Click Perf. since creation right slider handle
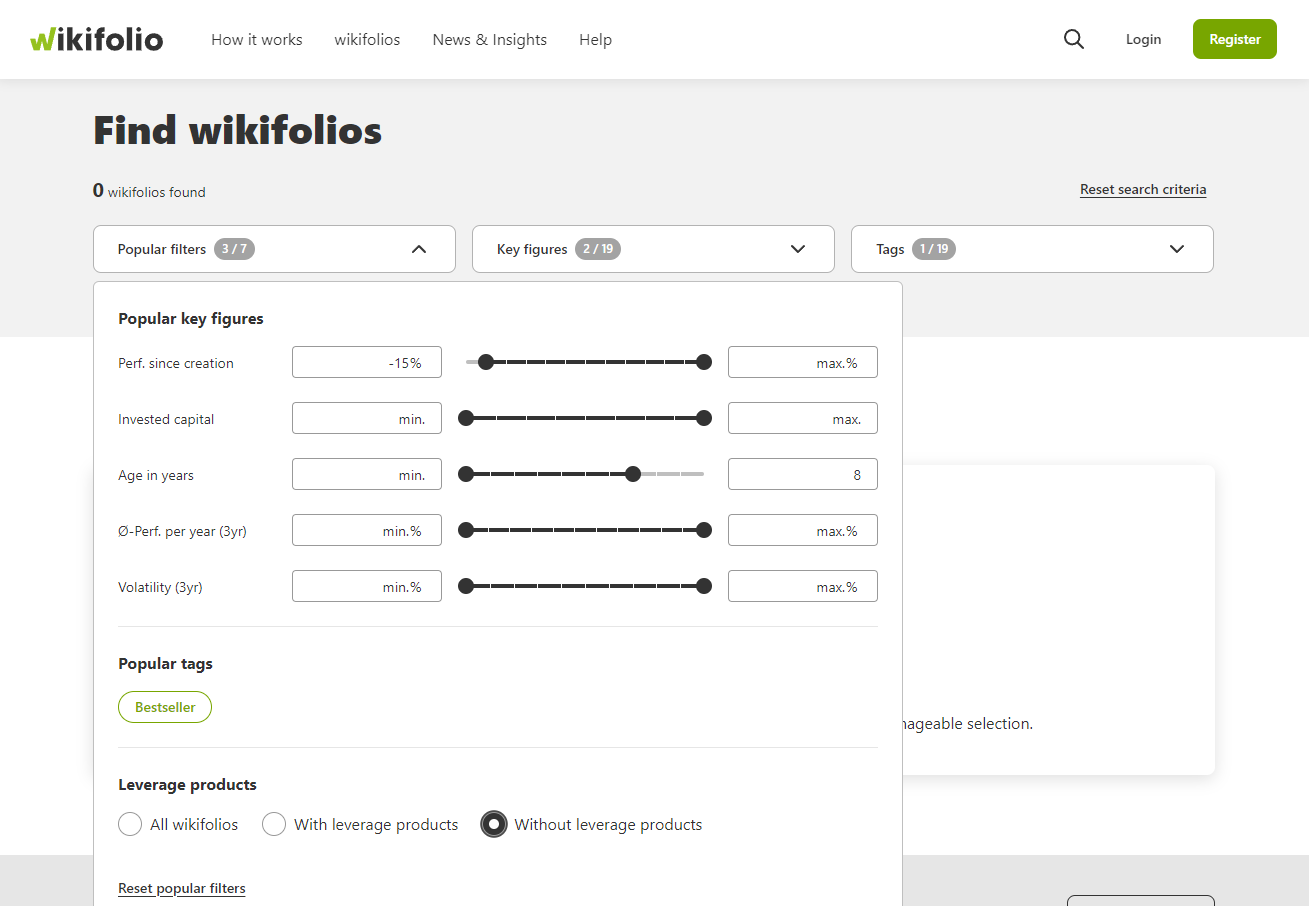 704,362
